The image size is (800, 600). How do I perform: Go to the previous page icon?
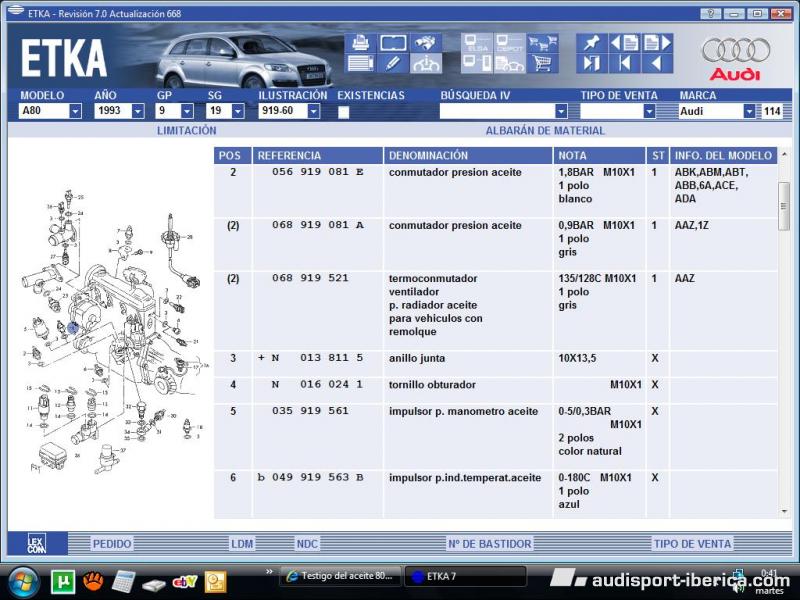[x=624, y=43]
